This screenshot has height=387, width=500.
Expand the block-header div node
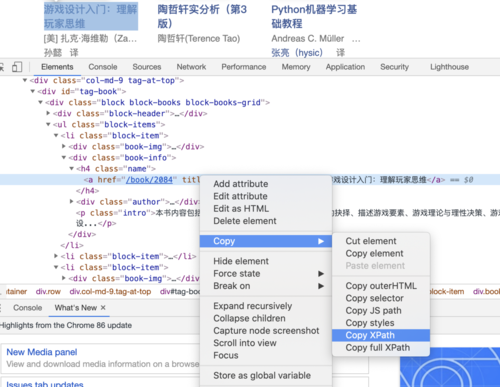[x=48, y=113]
